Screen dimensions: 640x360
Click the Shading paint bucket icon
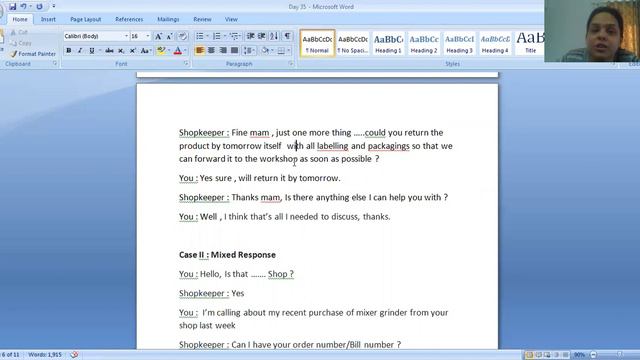(265, 51)
